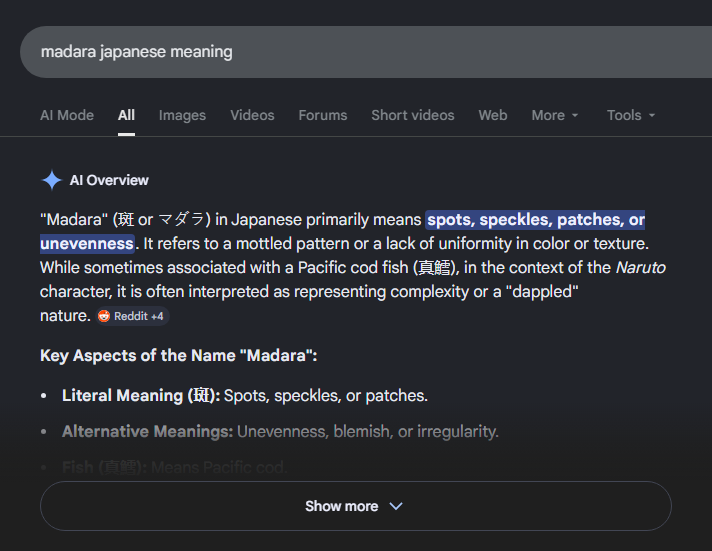The width and height of the screenshot is (712, 551).
Task: Go to the Forums tab
Action: click(322, 115)
